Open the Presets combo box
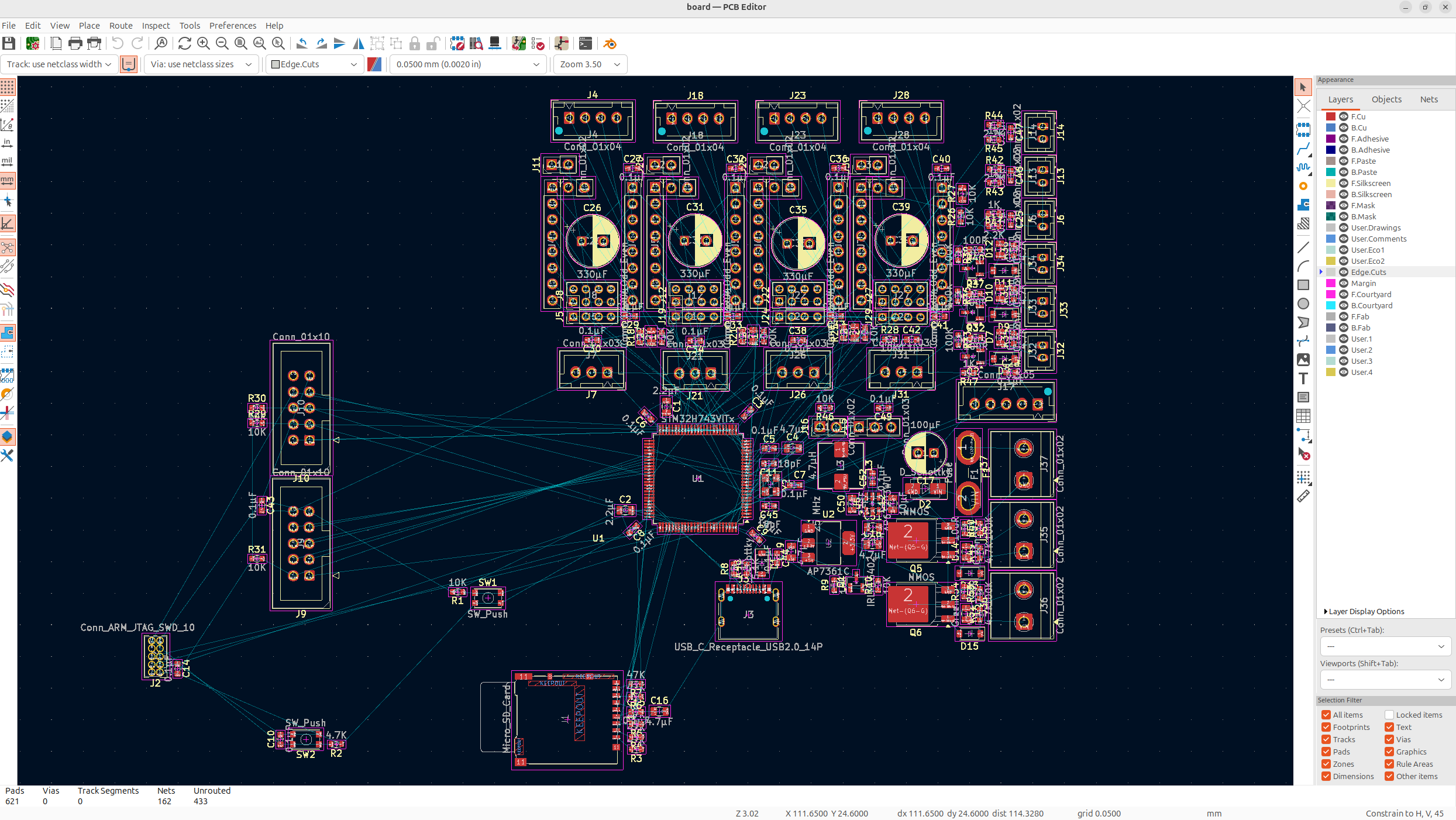The height and width of the screenshot is (820, 1456). [x=1385, y=646]
